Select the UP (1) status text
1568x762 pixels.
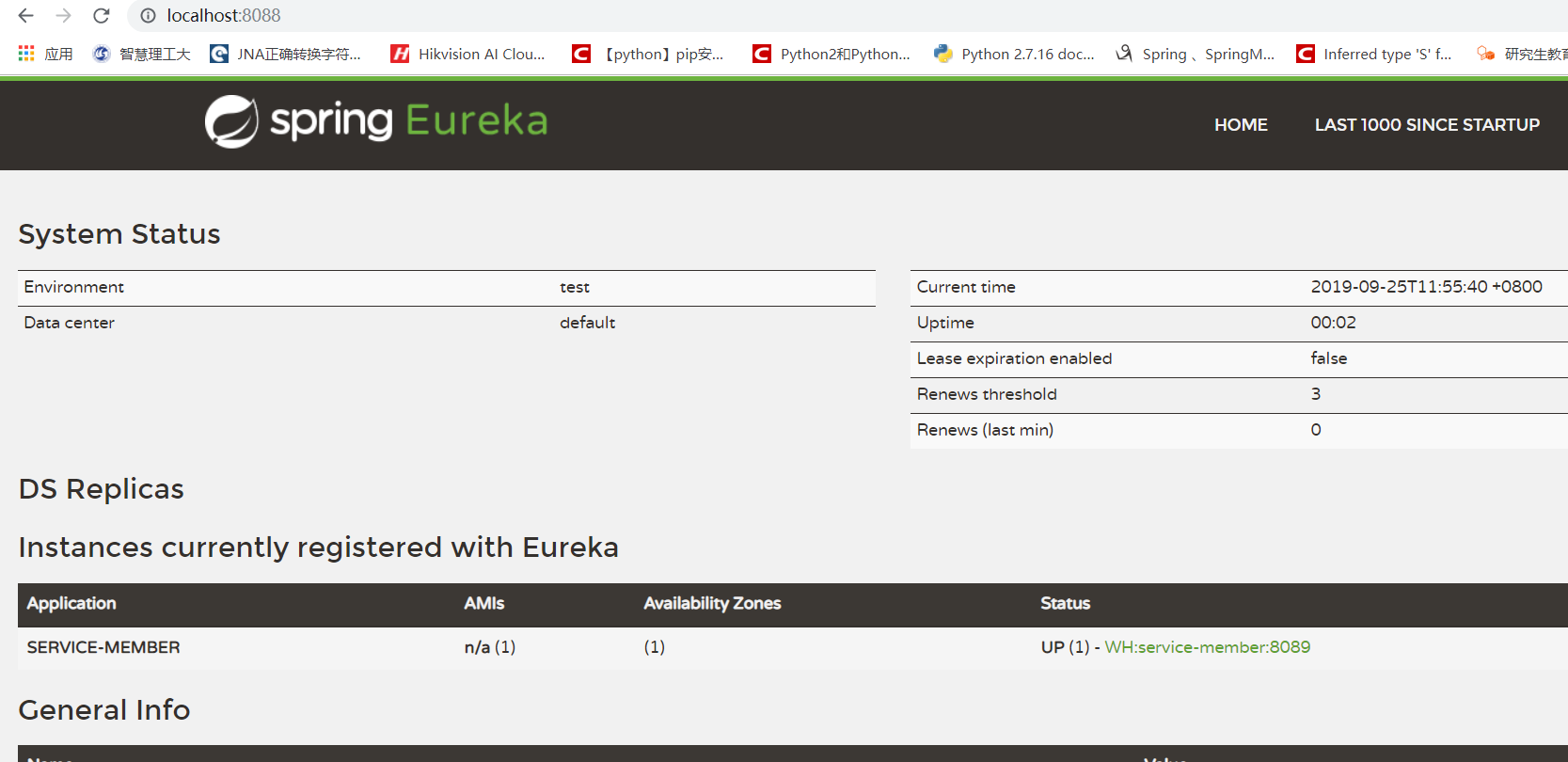coord(1065,647)
